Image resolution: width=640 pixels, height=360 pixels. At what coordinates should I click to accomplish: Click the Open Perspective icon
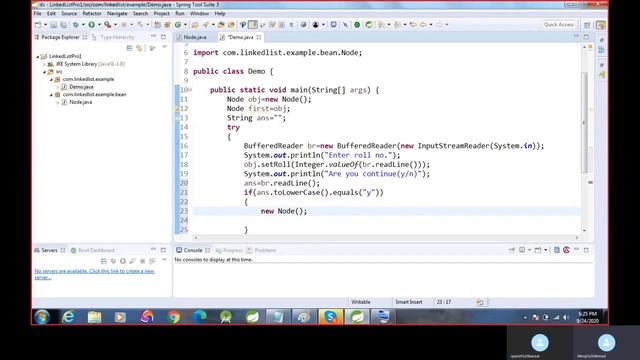(x=587, y=25)
